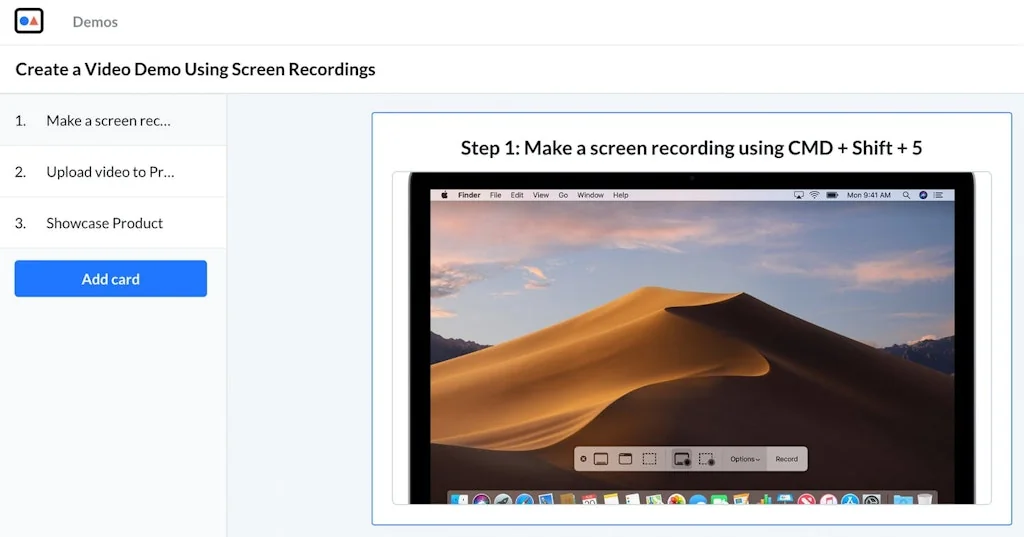Click the Wi-Fi icon in pictured Mac menu bar
The height and width of the screenshot is (537, 1024).
point(814,195)
